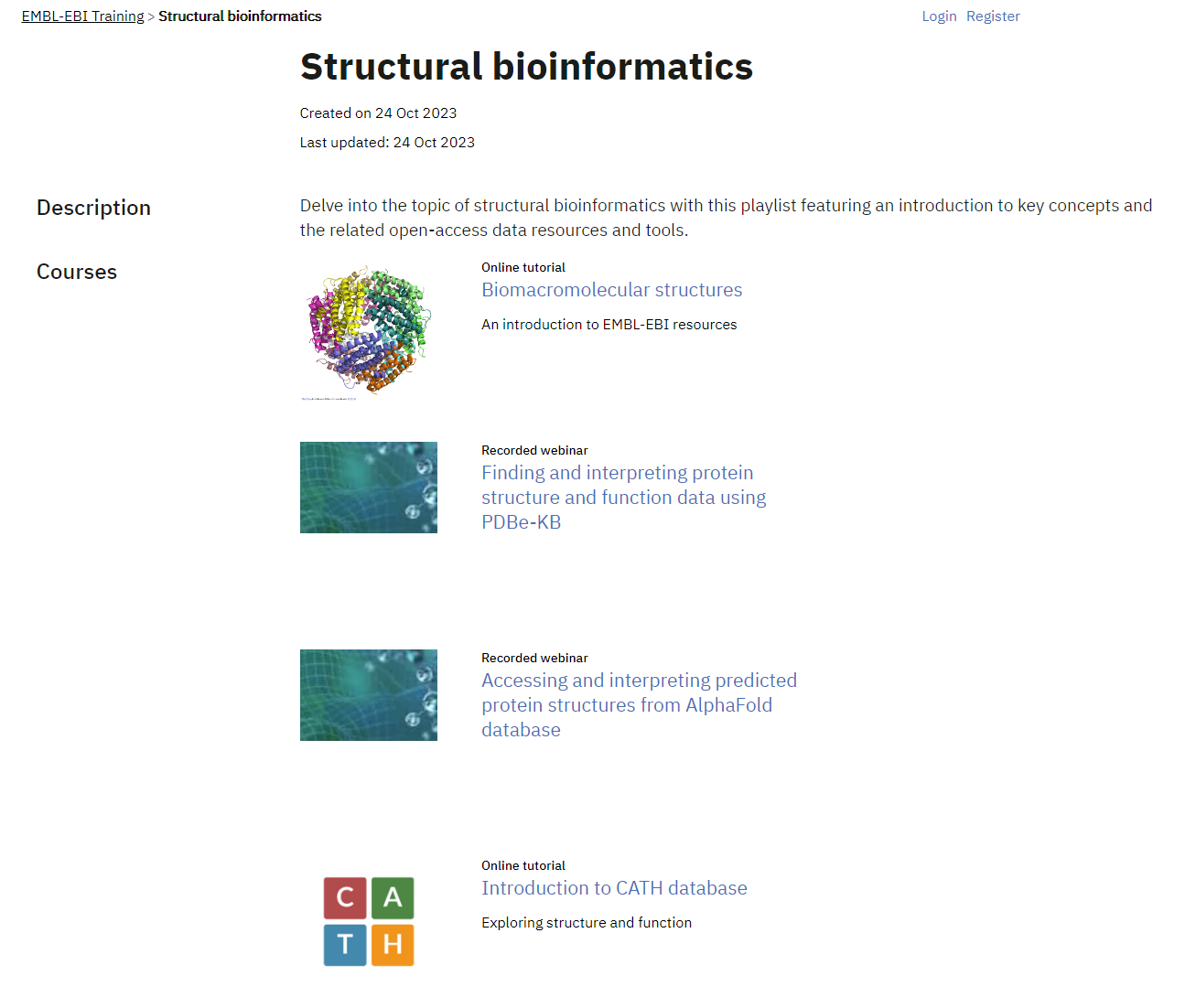Click the Structural bioinformatics main page heading
1196x1008 pixels.
[x=526, y=67]
